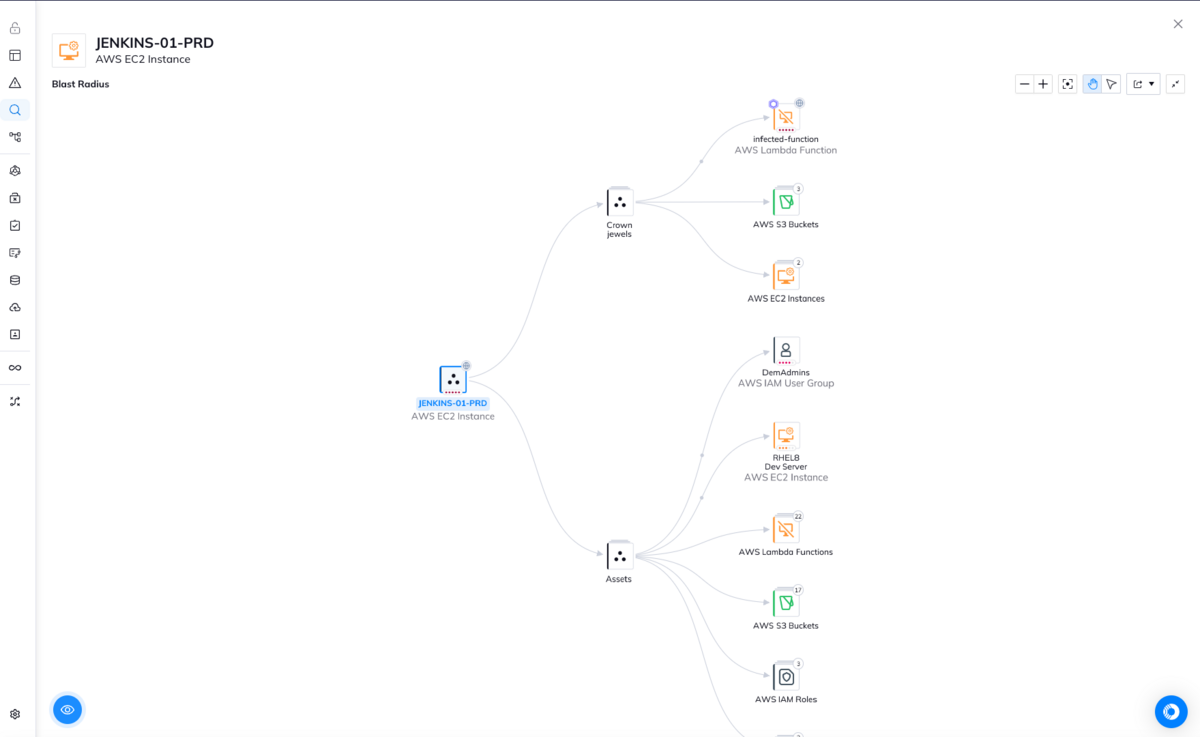Open settings gear at sidebar bottom
Image resolution: width=1200 pixels, height=737 pixels.
[x=15, y=714]
